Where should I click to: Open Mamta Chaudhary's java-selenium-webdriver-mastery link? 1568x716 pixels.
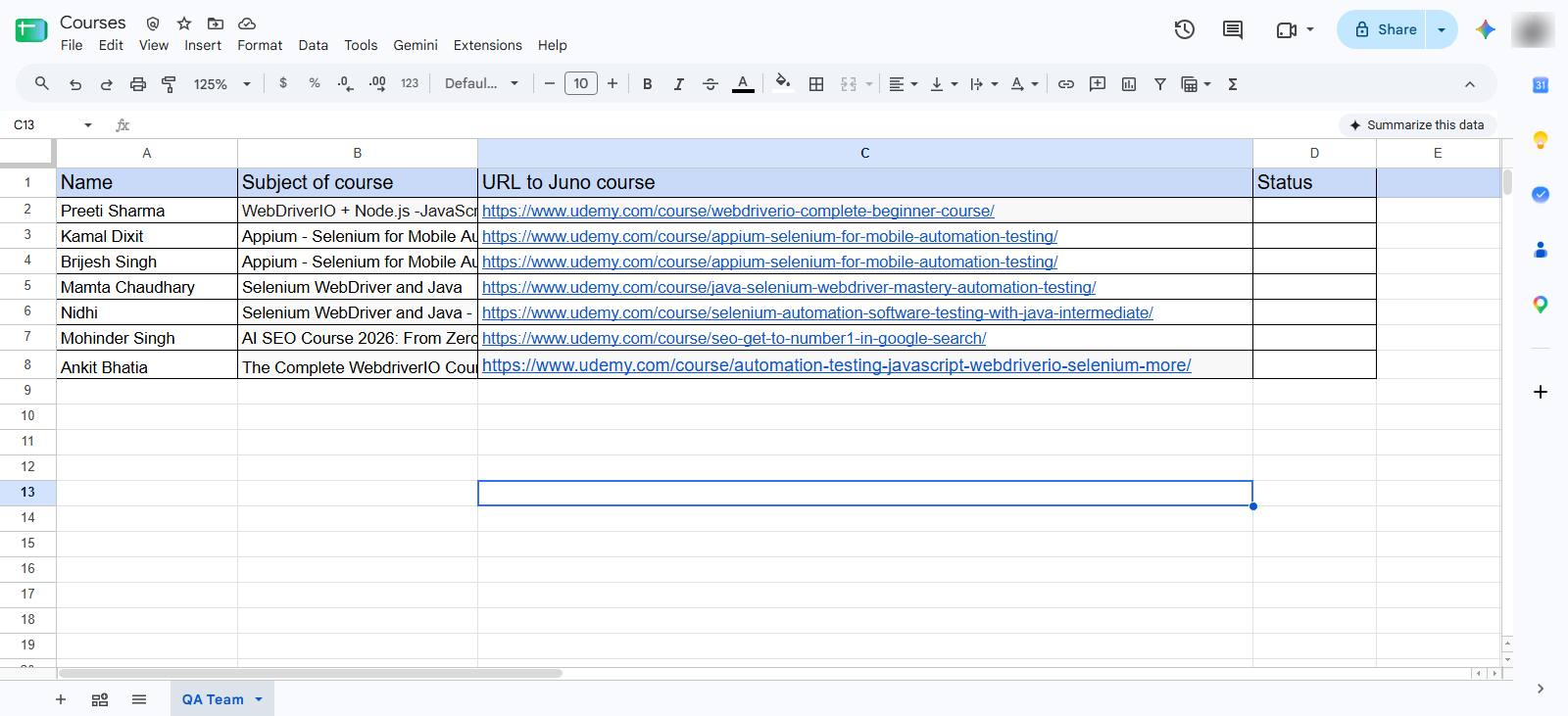[789, 287]
